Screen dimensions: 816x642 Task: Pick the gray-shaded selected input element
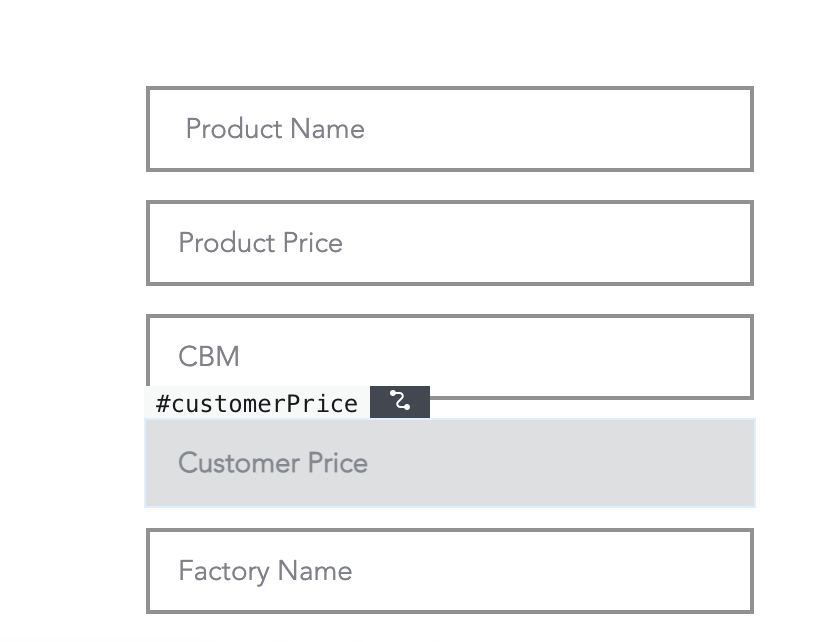click(450, 463)
